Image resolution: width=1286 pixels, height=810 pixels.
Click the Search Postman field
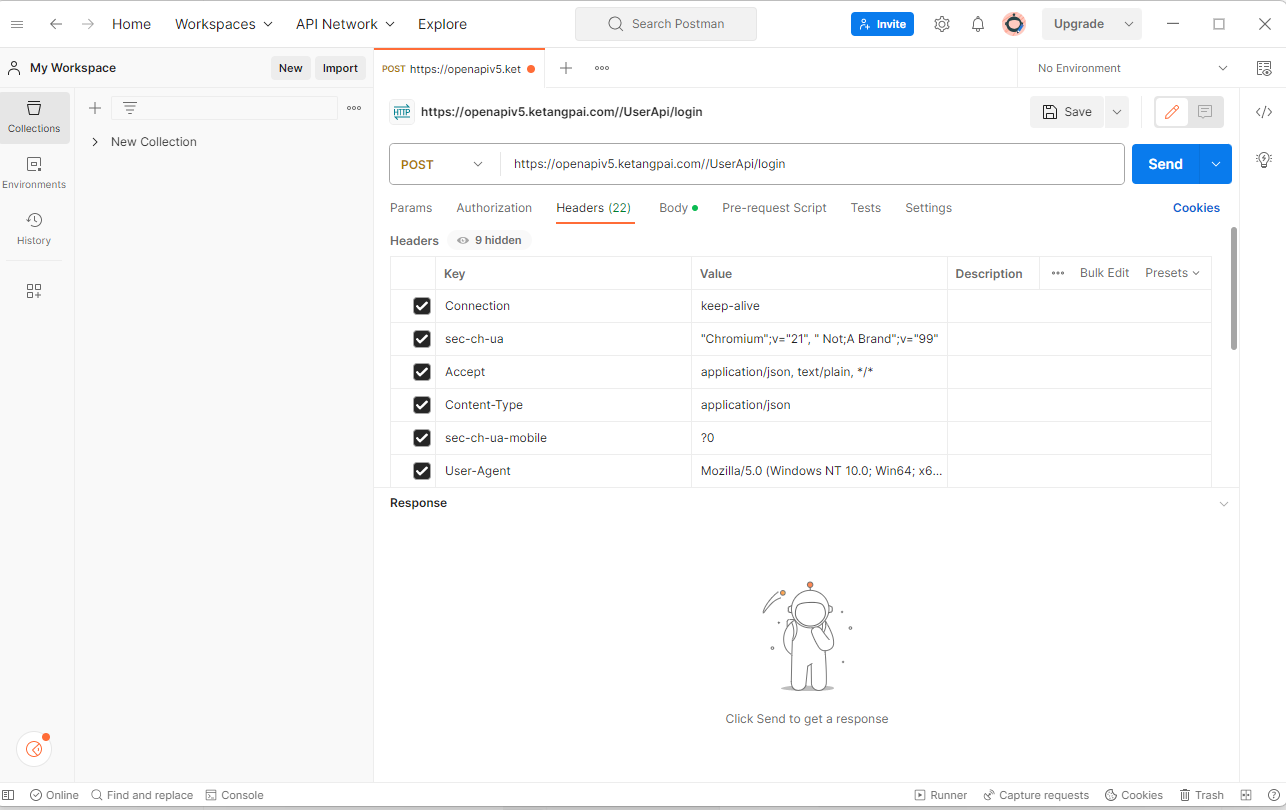pos(666,24)
